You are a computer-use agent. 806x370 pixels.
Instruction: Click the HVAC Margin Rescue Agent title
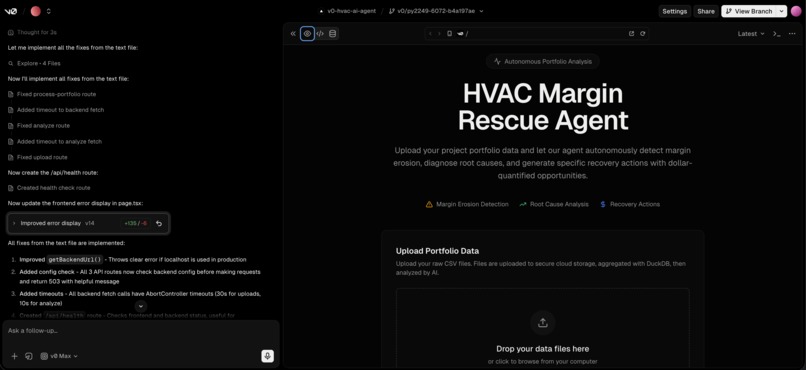[x=543, y=107]
